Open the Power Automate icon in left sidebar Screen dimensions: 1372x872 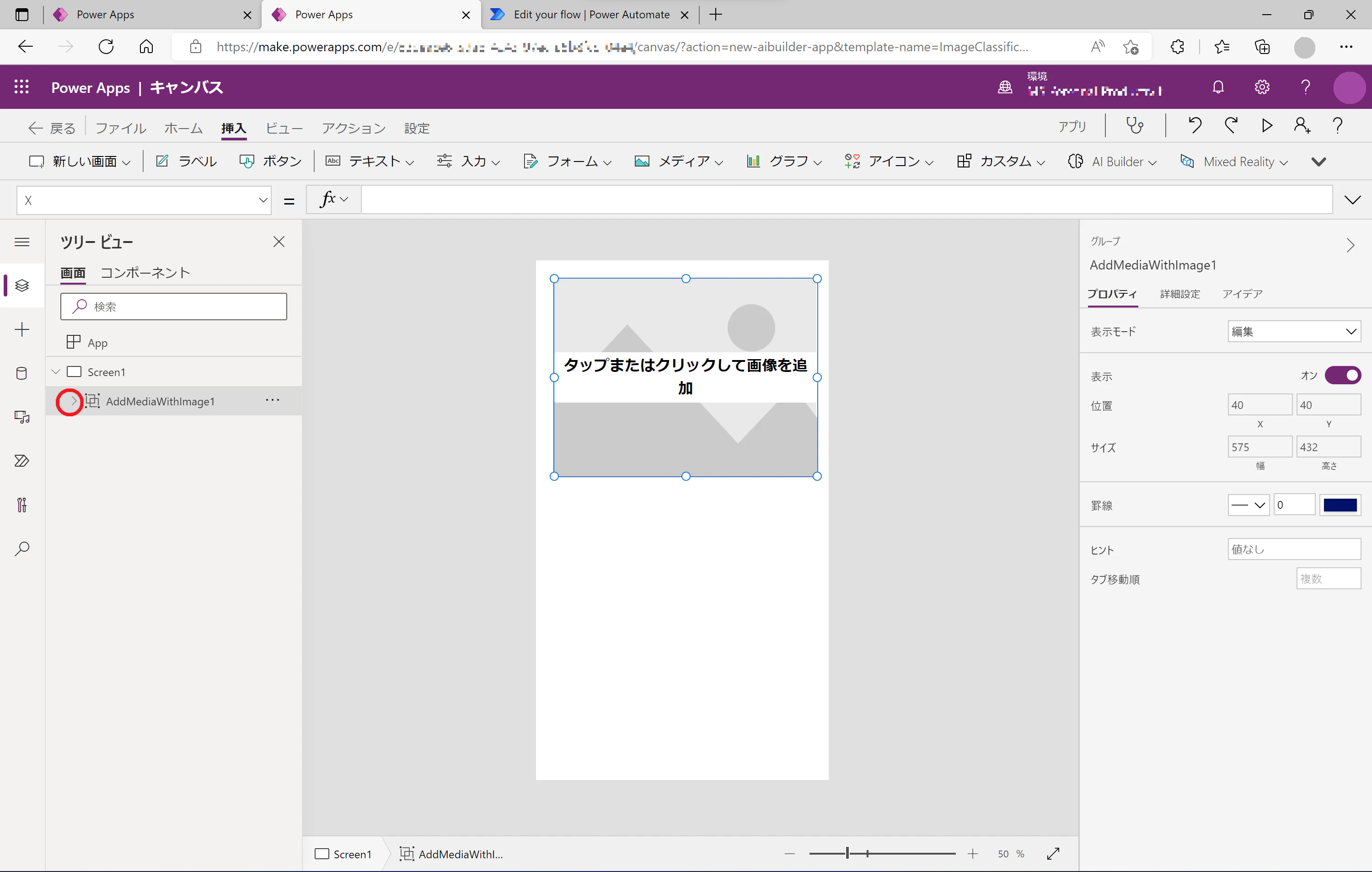point(22,461)
